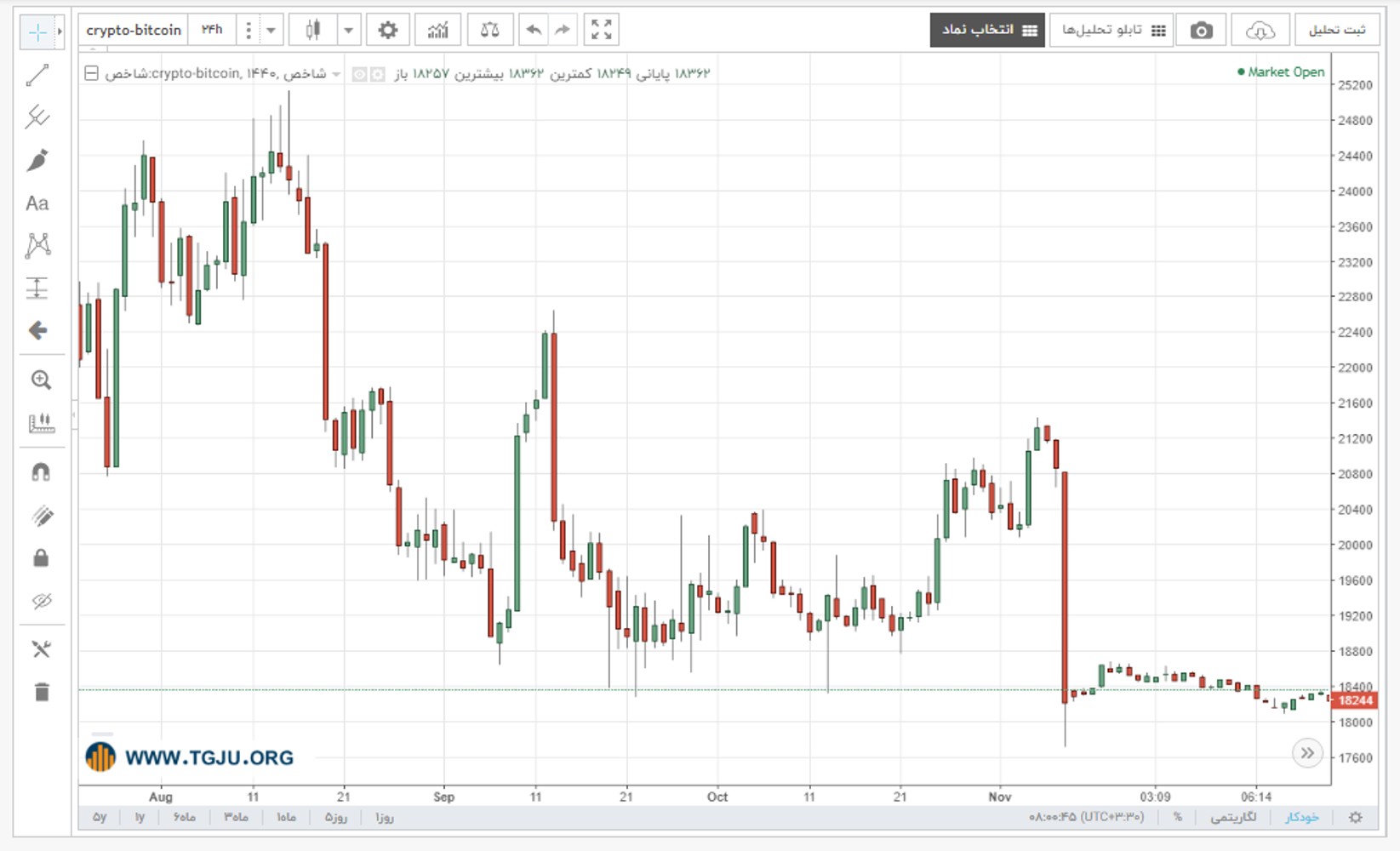
Task: Click the back arrow icon in sidebar
Action: point(37,330)
